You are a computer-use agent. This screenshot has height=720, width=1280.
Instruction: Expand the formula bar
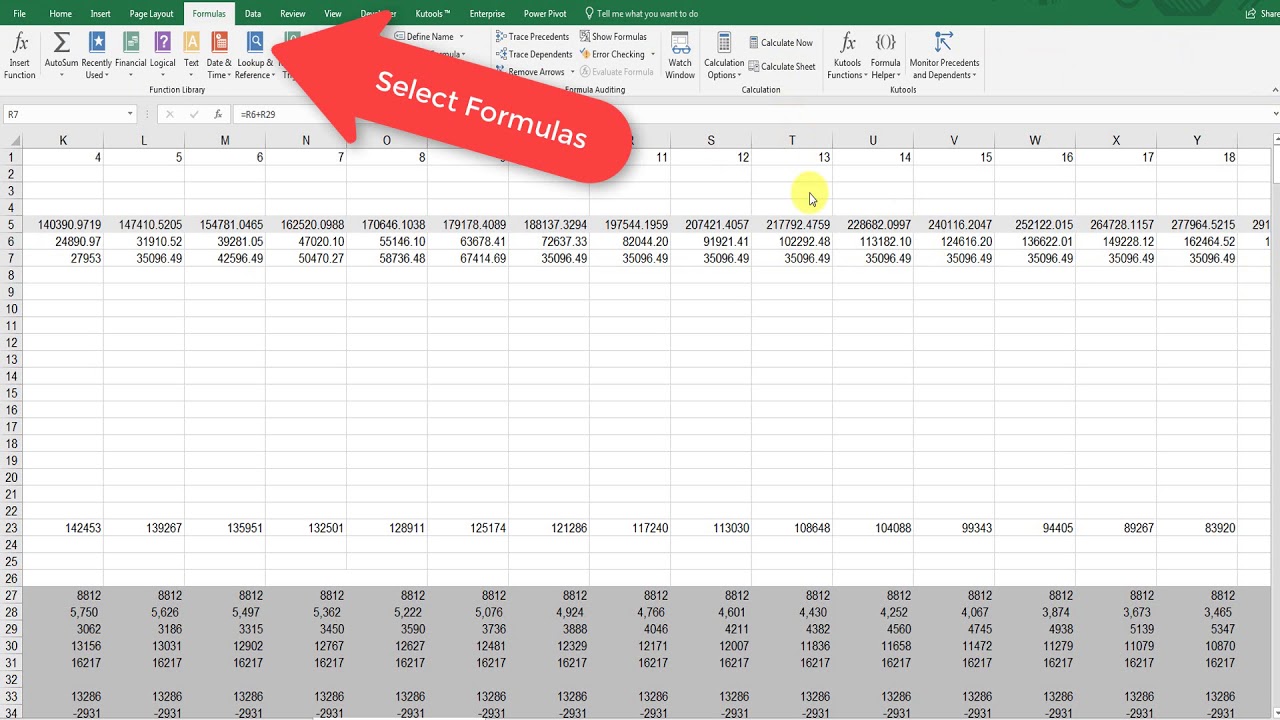coord(1275,114)
